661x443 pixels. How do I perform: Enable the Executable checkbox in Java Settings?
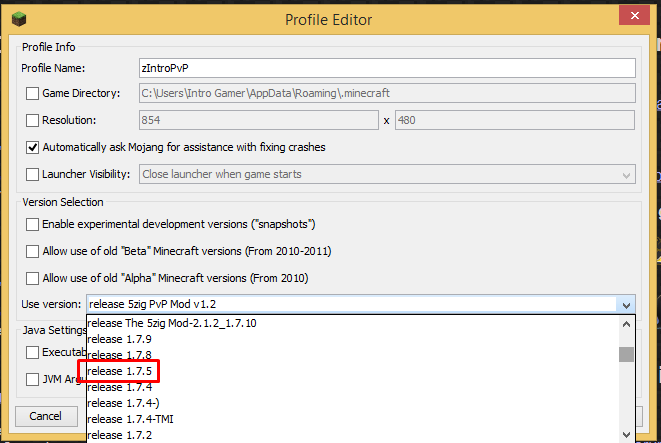pos(32,352)
